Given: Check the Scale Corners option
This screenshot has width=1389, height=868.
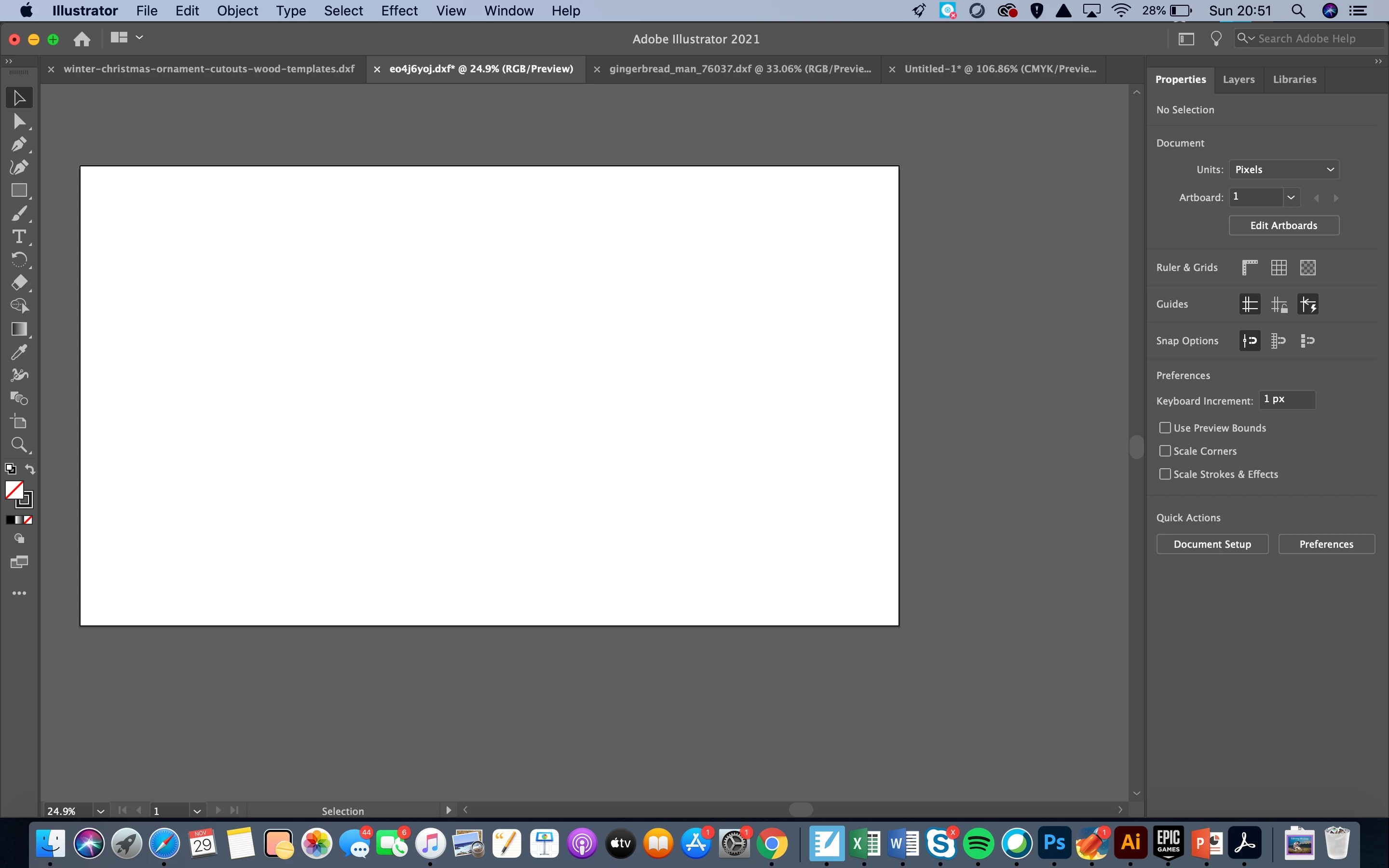Looking at the screenshot, I should click(1165, 451).
